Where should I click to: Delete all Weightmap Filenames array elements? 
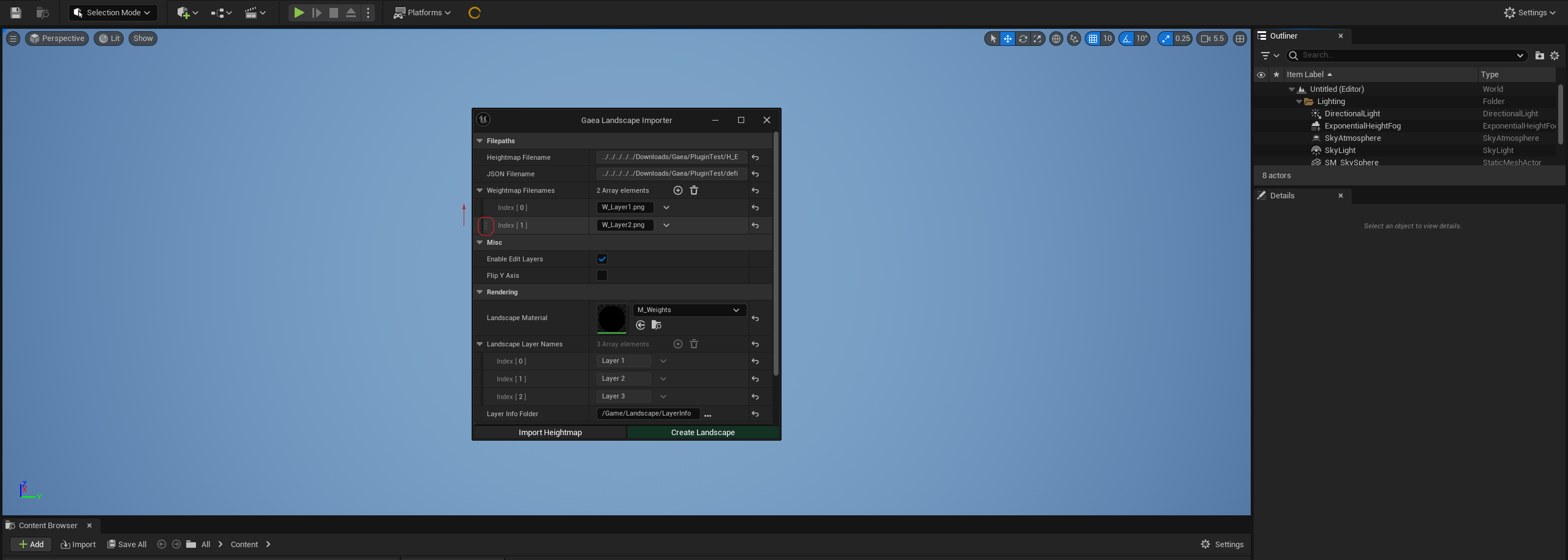click(x=694, y=190)
